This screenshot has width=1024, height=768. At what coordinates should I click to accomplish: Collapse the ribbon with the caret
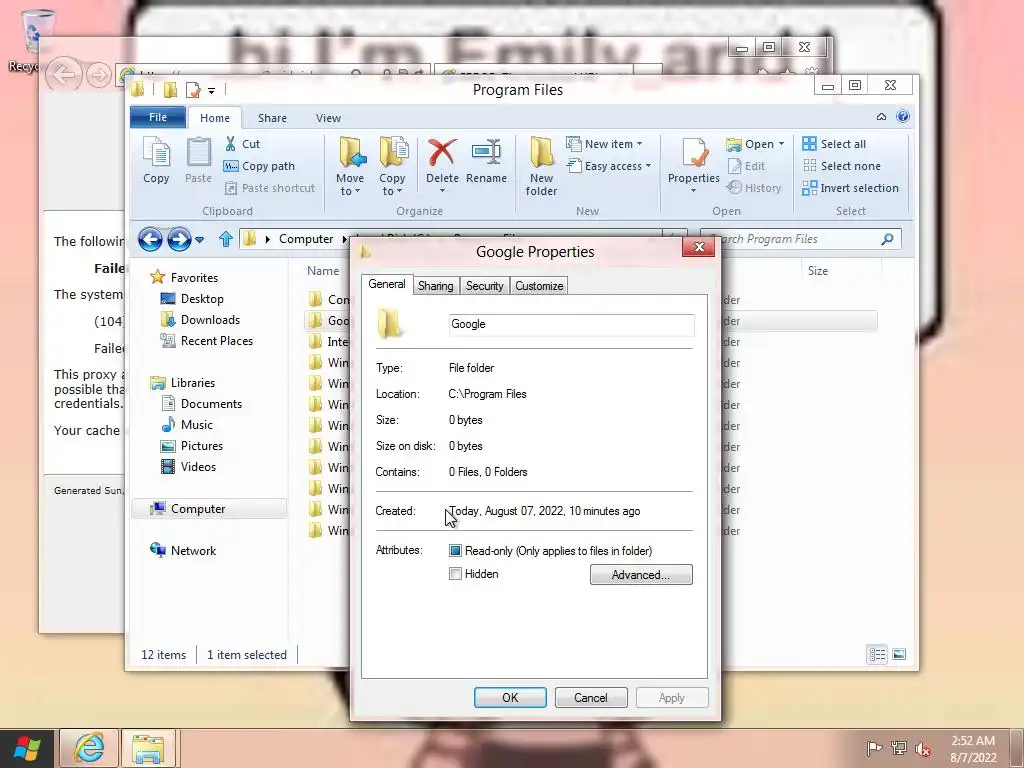[x=881, y=117]
